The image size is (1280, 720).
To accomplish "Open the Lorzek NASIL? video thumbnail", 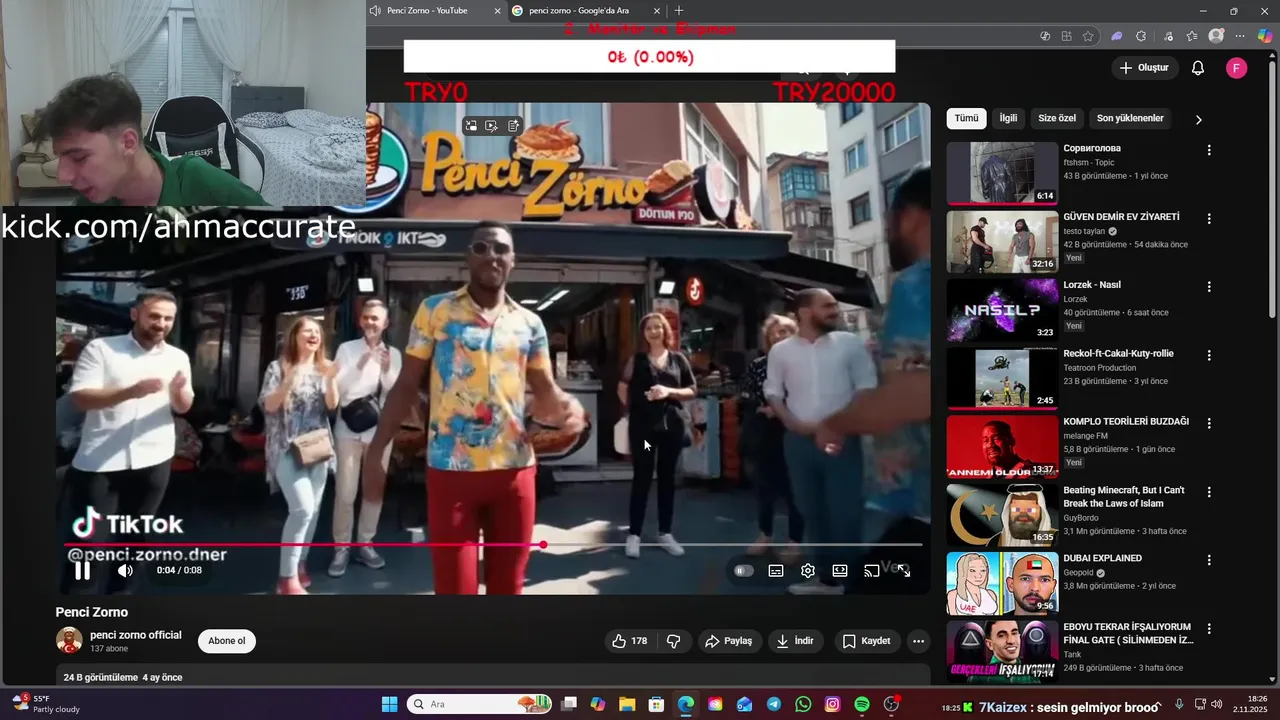I will coord(1002,310).
